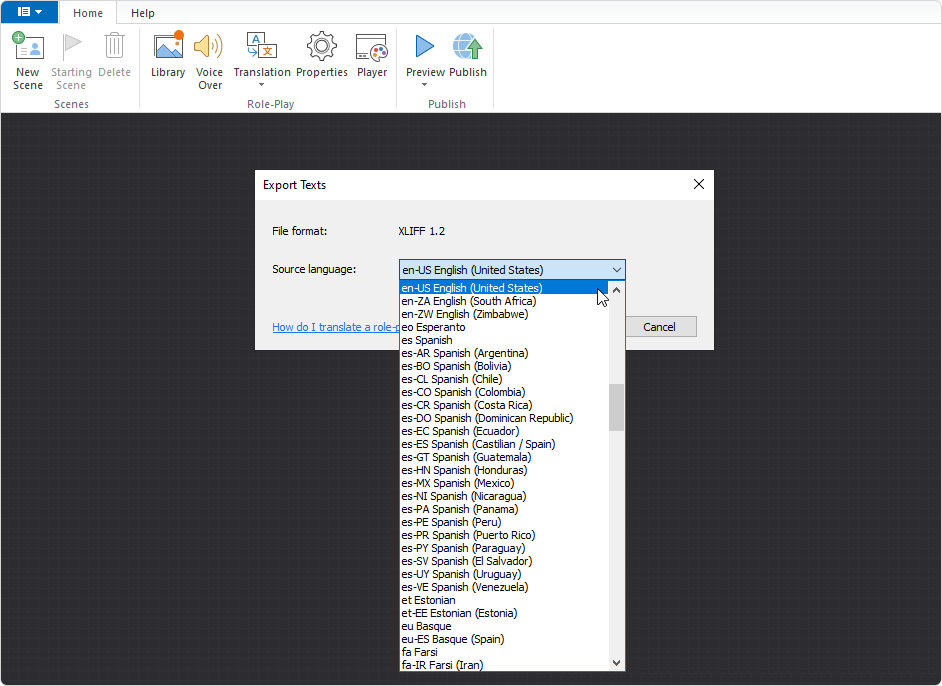Expand the Preview dropdown arrow
This screenshot has width=942, height=686.
click(x=425, y=85)
